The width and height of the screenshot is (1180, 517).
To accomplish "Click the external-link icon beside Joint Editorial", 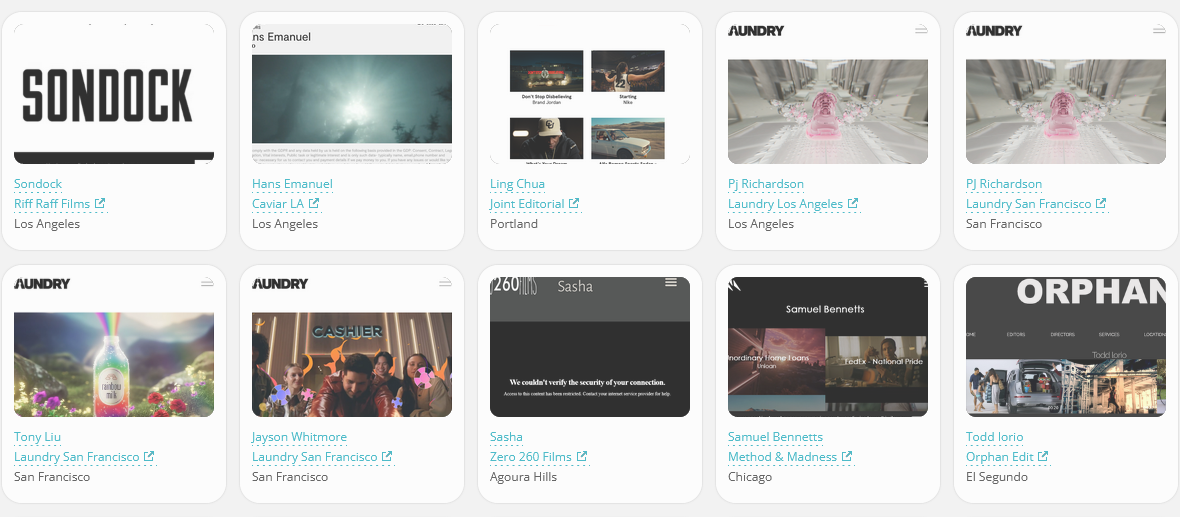I will coord(574,204).
